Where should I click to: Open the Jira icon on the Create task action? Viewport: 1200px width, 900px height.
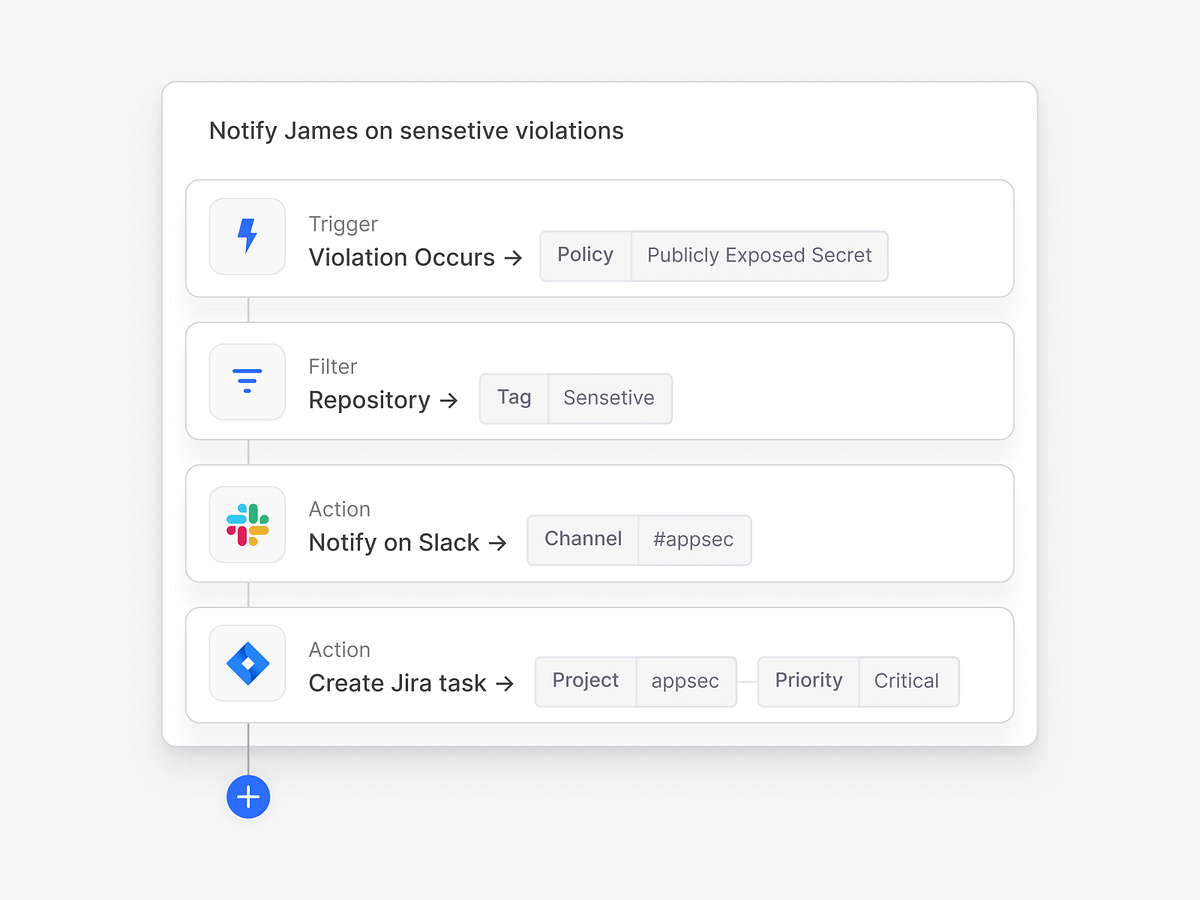[247, 663]
